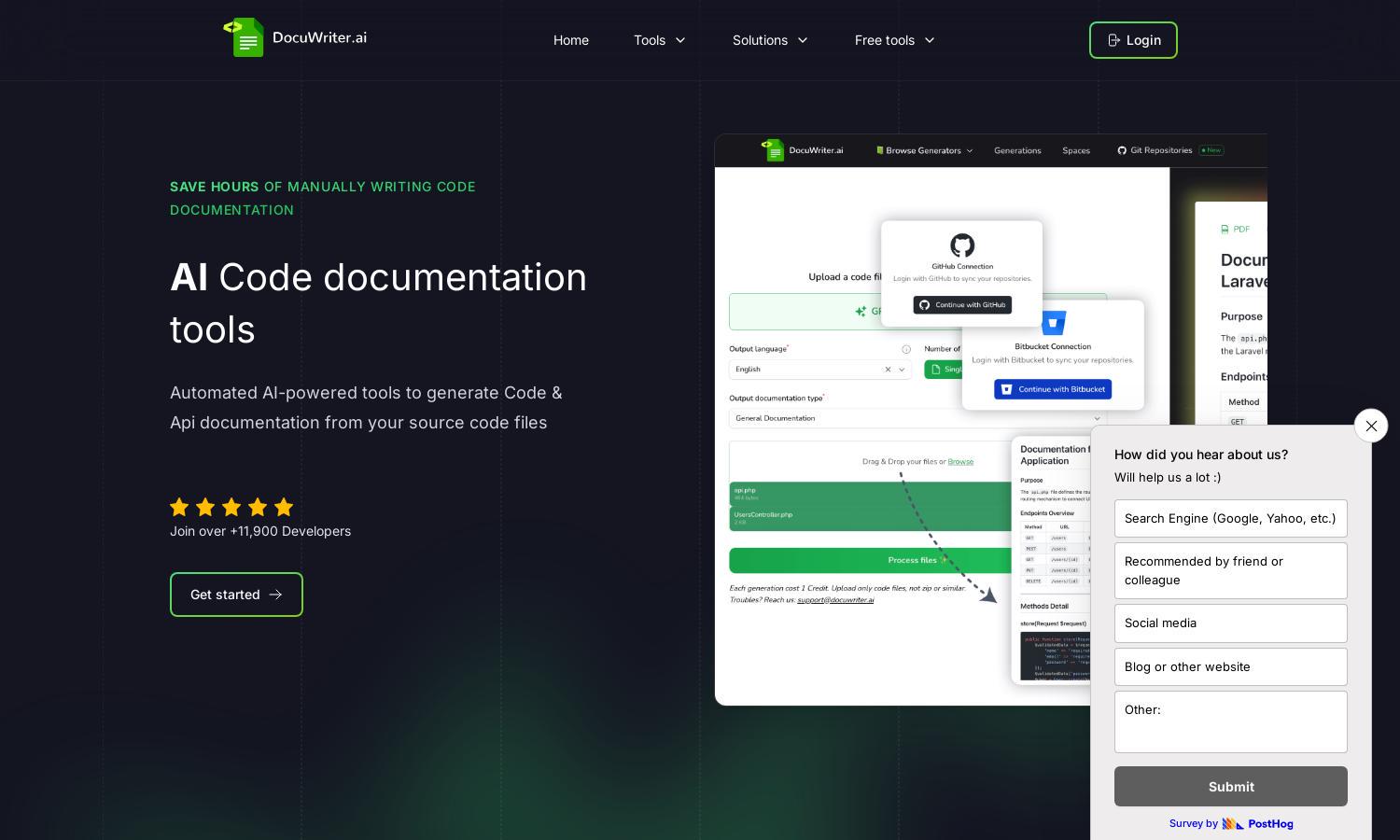Screen dimensions: 1400x840
Task: Click support@docuwriter.ai link in preview
Action: click(x=835, y=600)
